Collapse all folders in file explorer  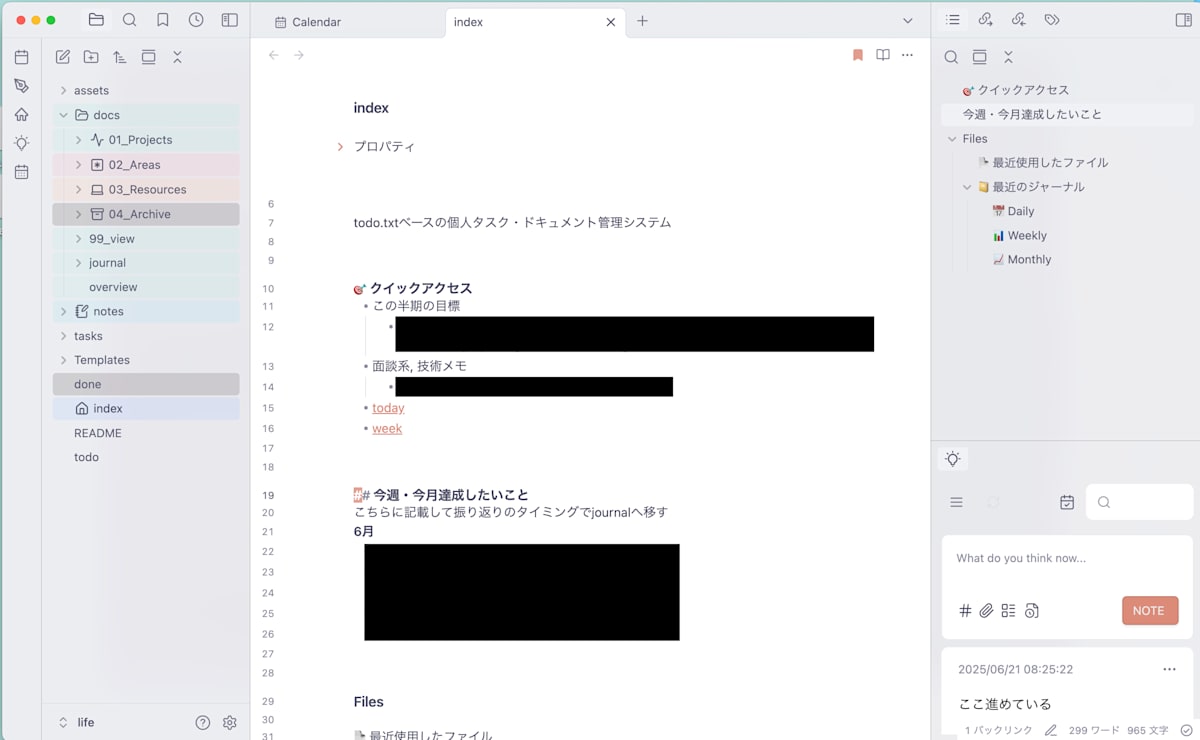coord(177,57)
